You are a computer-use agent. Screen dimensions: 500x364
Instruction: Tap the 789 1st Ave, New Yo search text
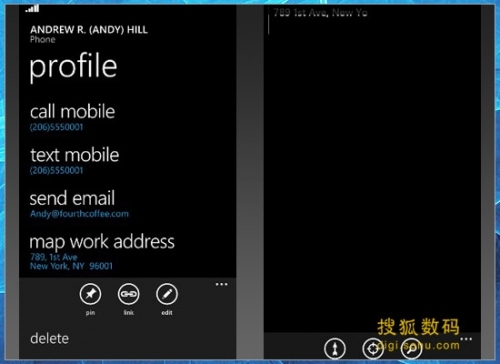point(320,13)
